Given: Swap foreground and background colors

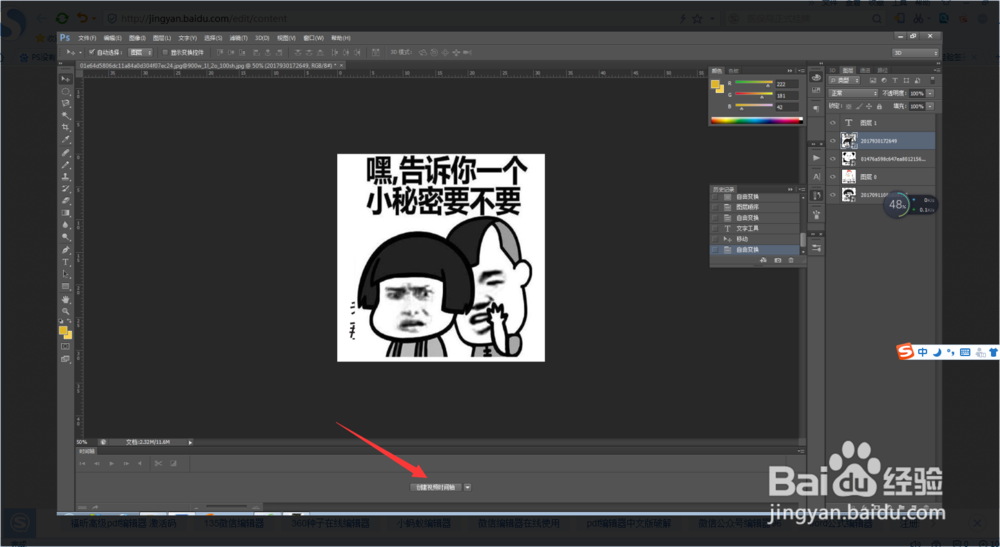Looking at the screenshot, I should click(69, 320).
